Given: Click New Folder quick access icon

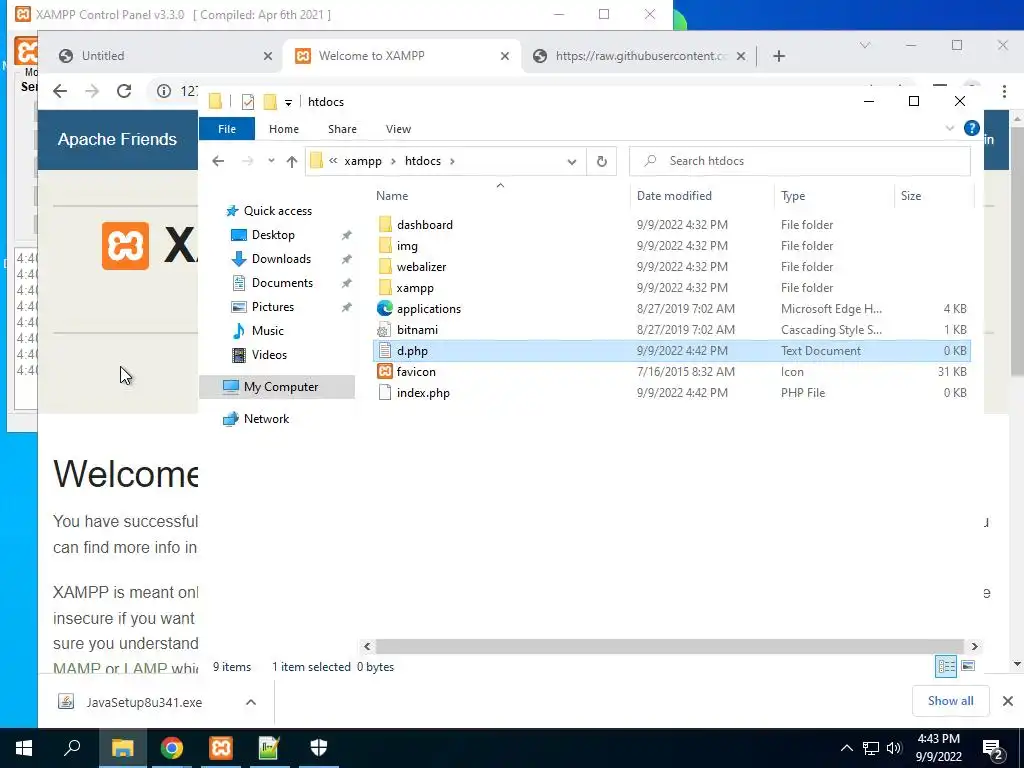Looking at the screenshot, I should pyautogui.click(x=270, y=102).
